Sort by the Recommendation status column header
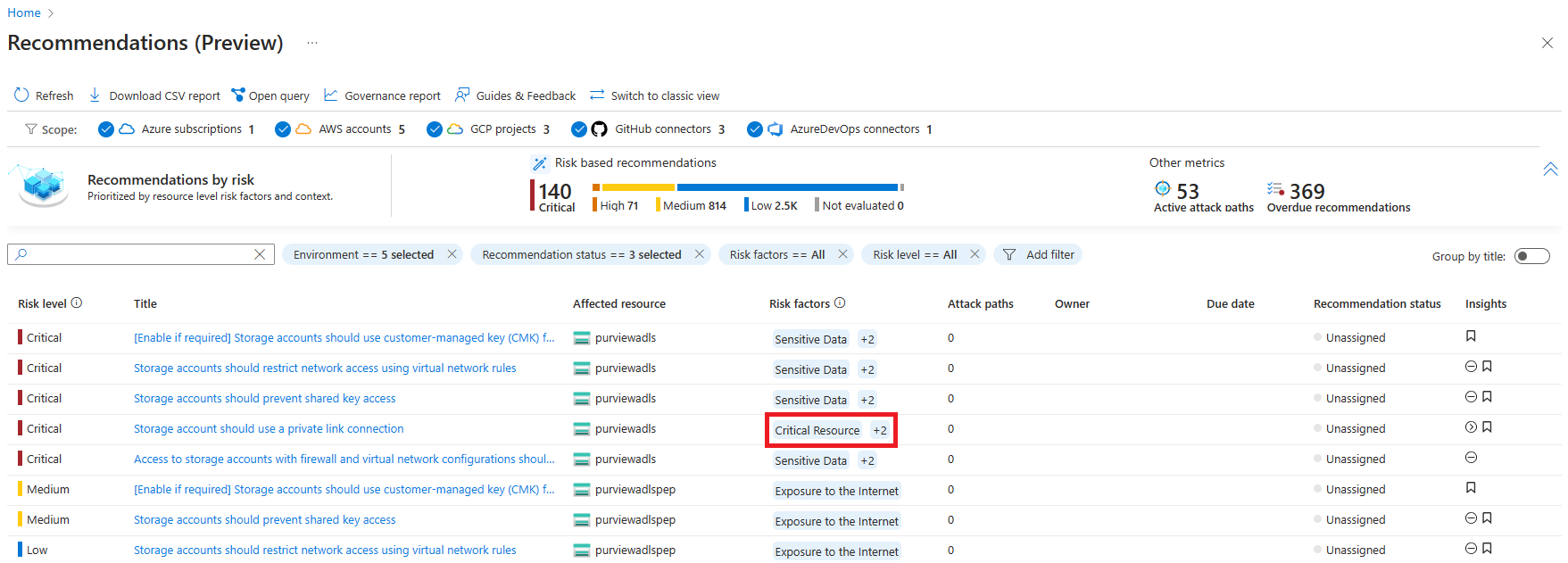Viewport: 1568px width, 563px height. [x=1377, y=303]
